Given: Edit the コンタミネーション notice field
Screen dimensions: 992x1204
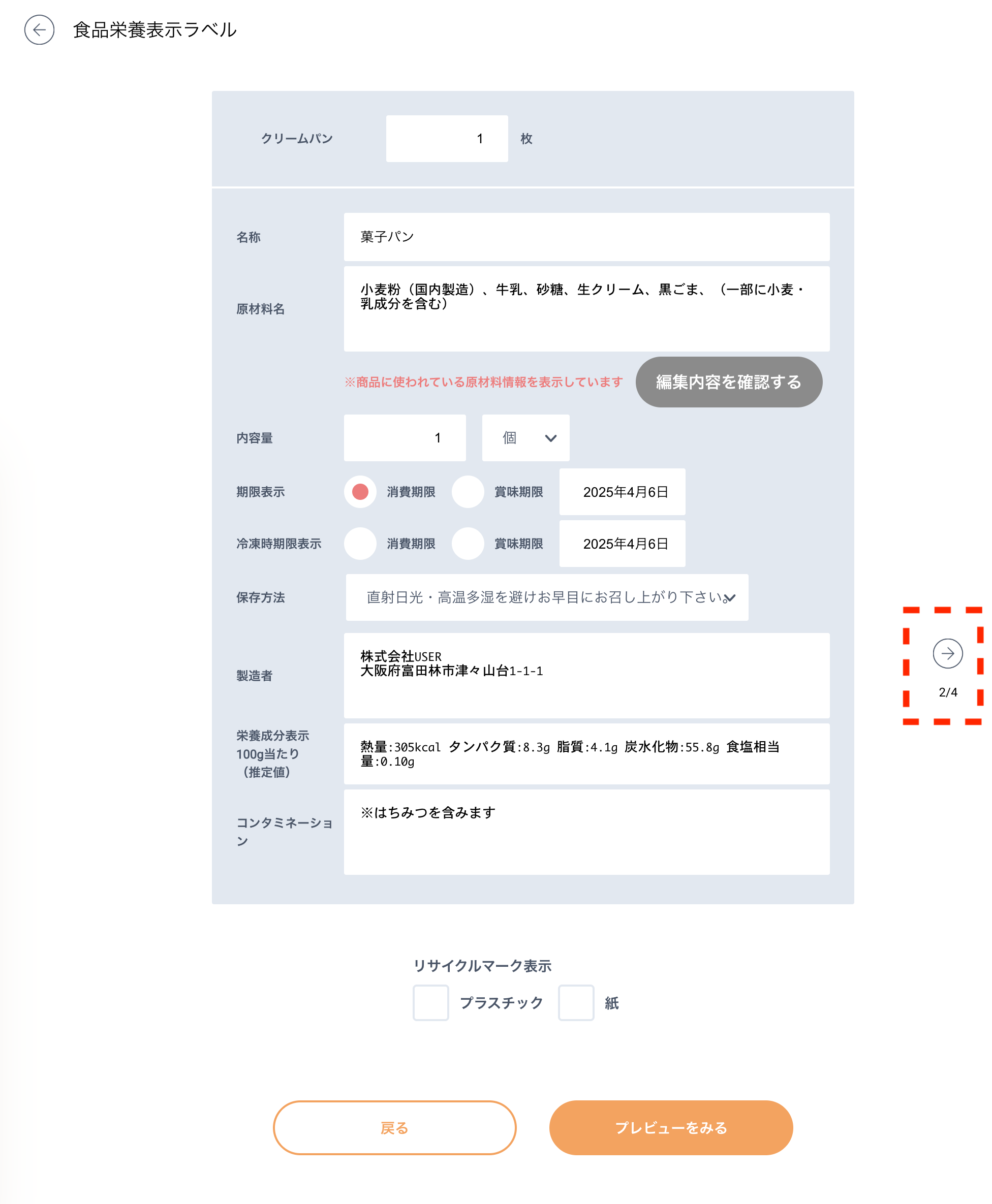Looking at the screenshot, I should pyautogui.click(x=586, y=832).
